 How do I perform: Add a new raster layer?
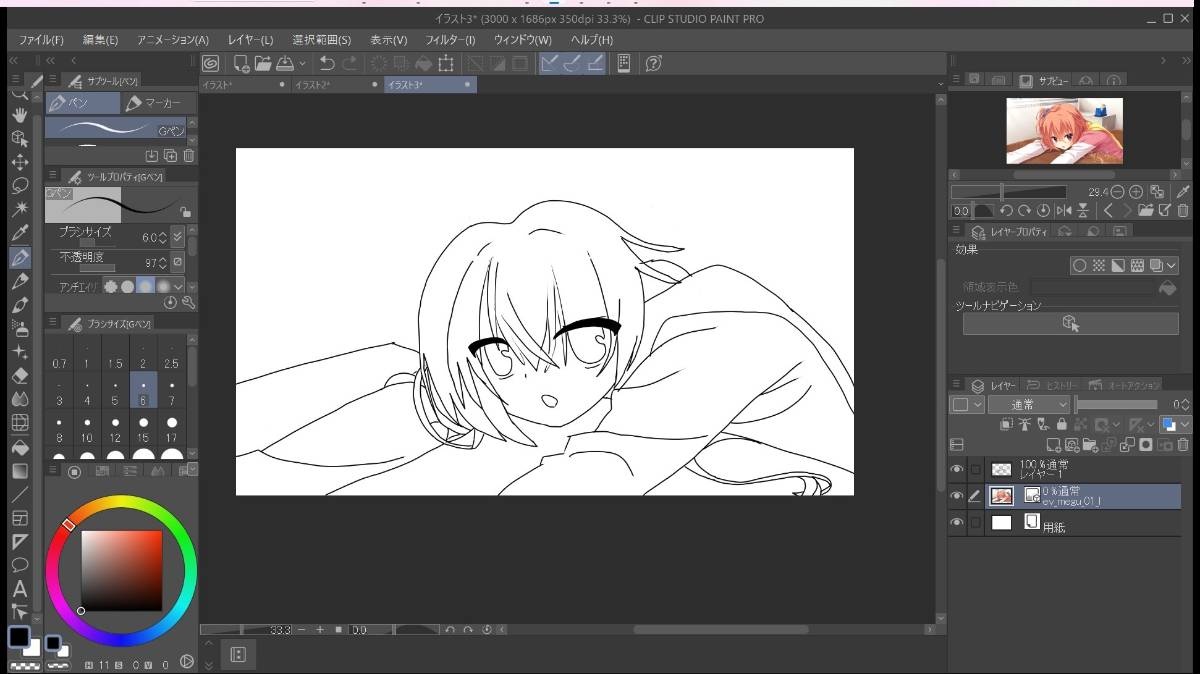click(1053, 444)
